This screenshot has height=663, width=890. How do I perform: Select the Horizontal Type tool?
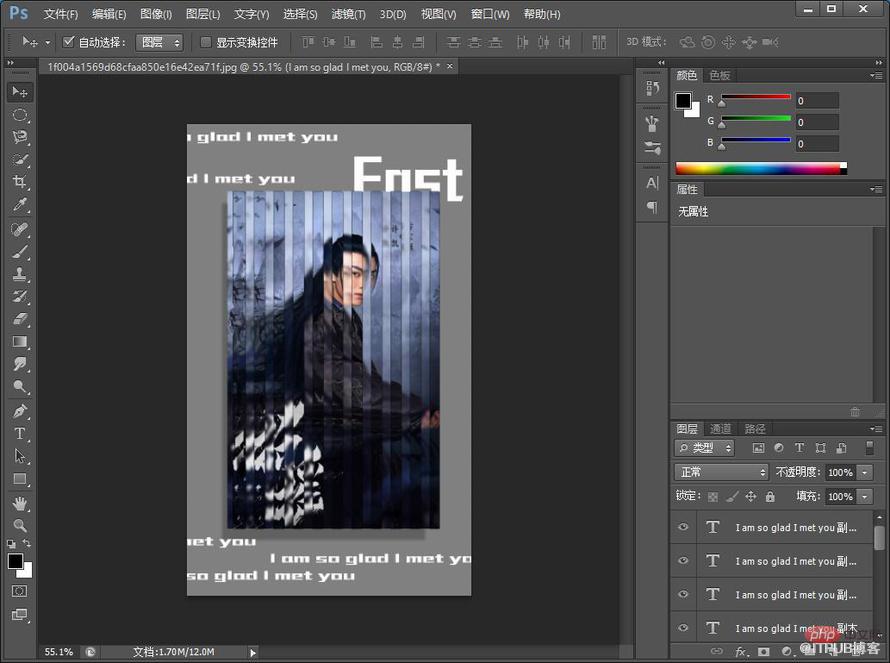point(20,434)
